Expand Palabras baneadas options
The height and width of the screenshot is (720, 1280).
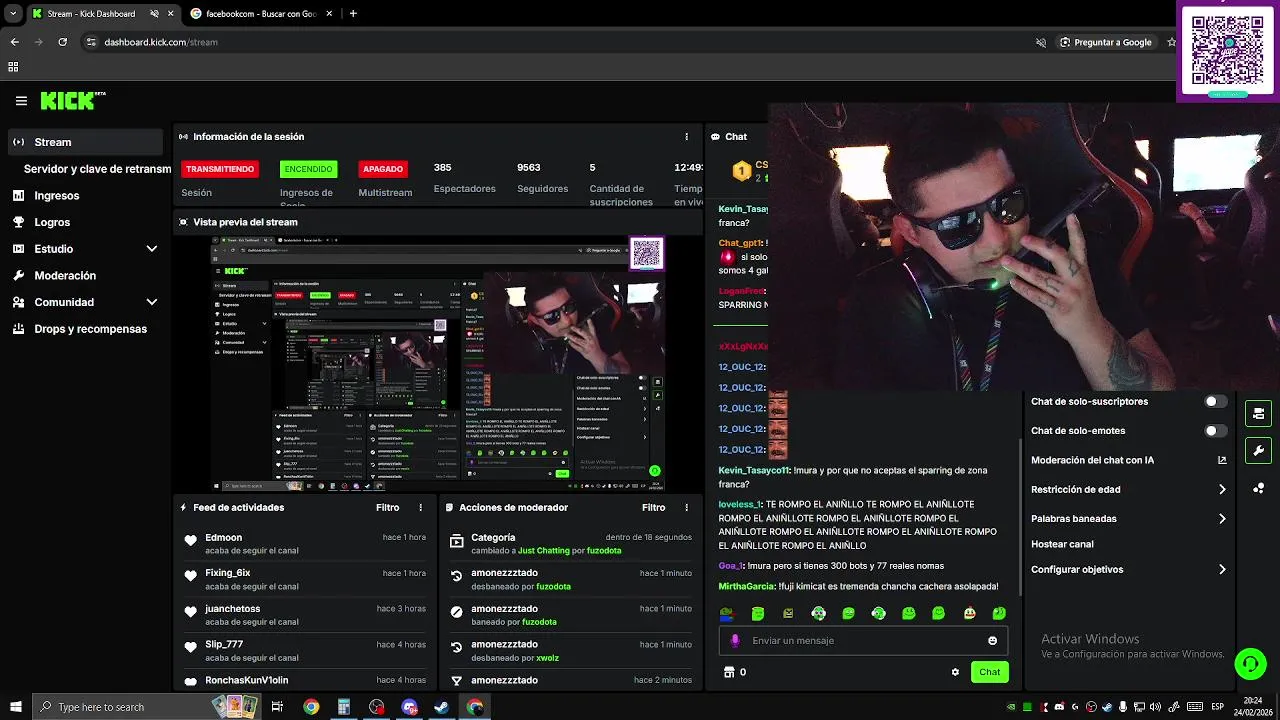pos(1222,519)
